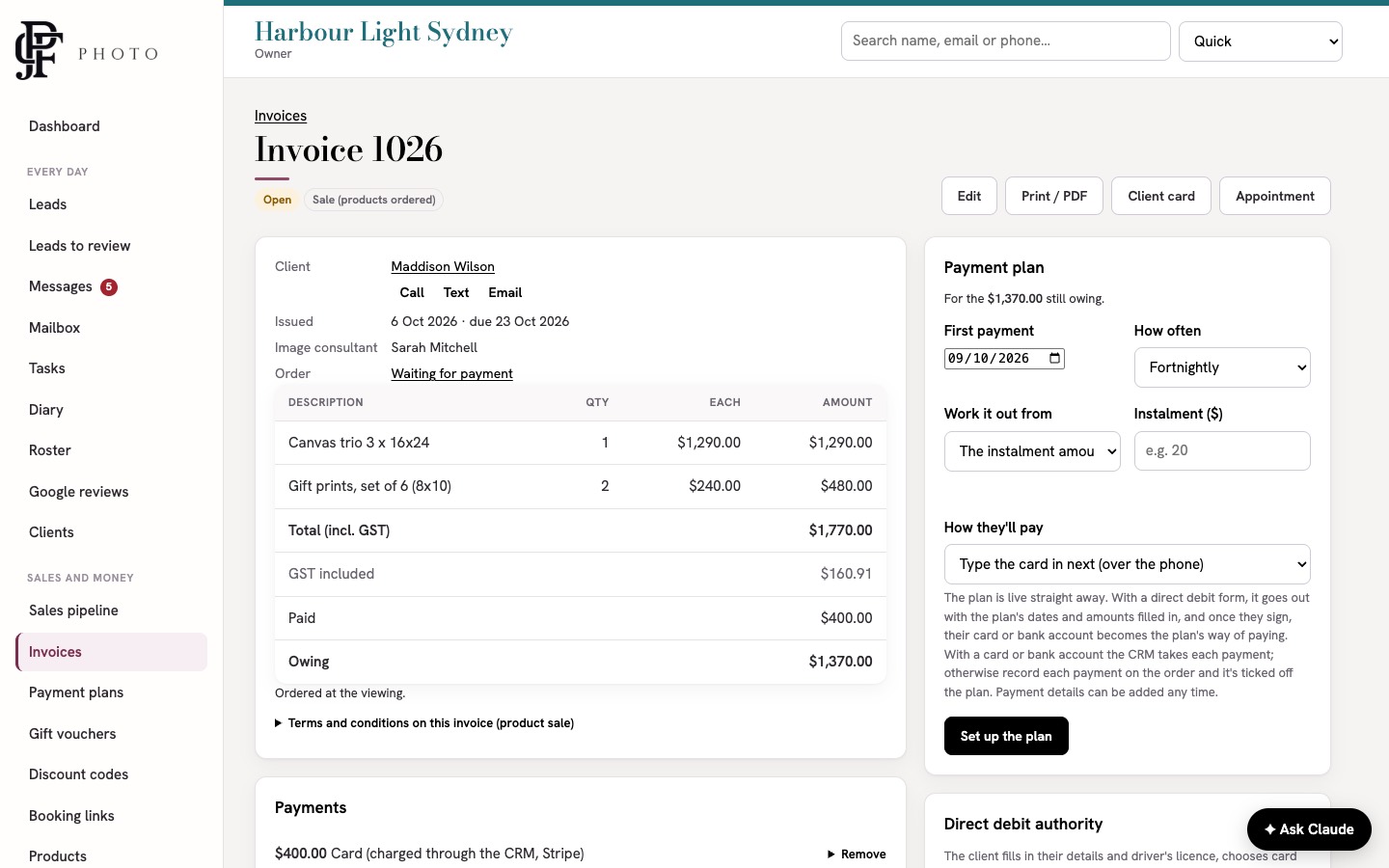Screen dimensions: 1389x868
Task: Expand Terms and conditions on this invoice
Action: coord(424,723)
